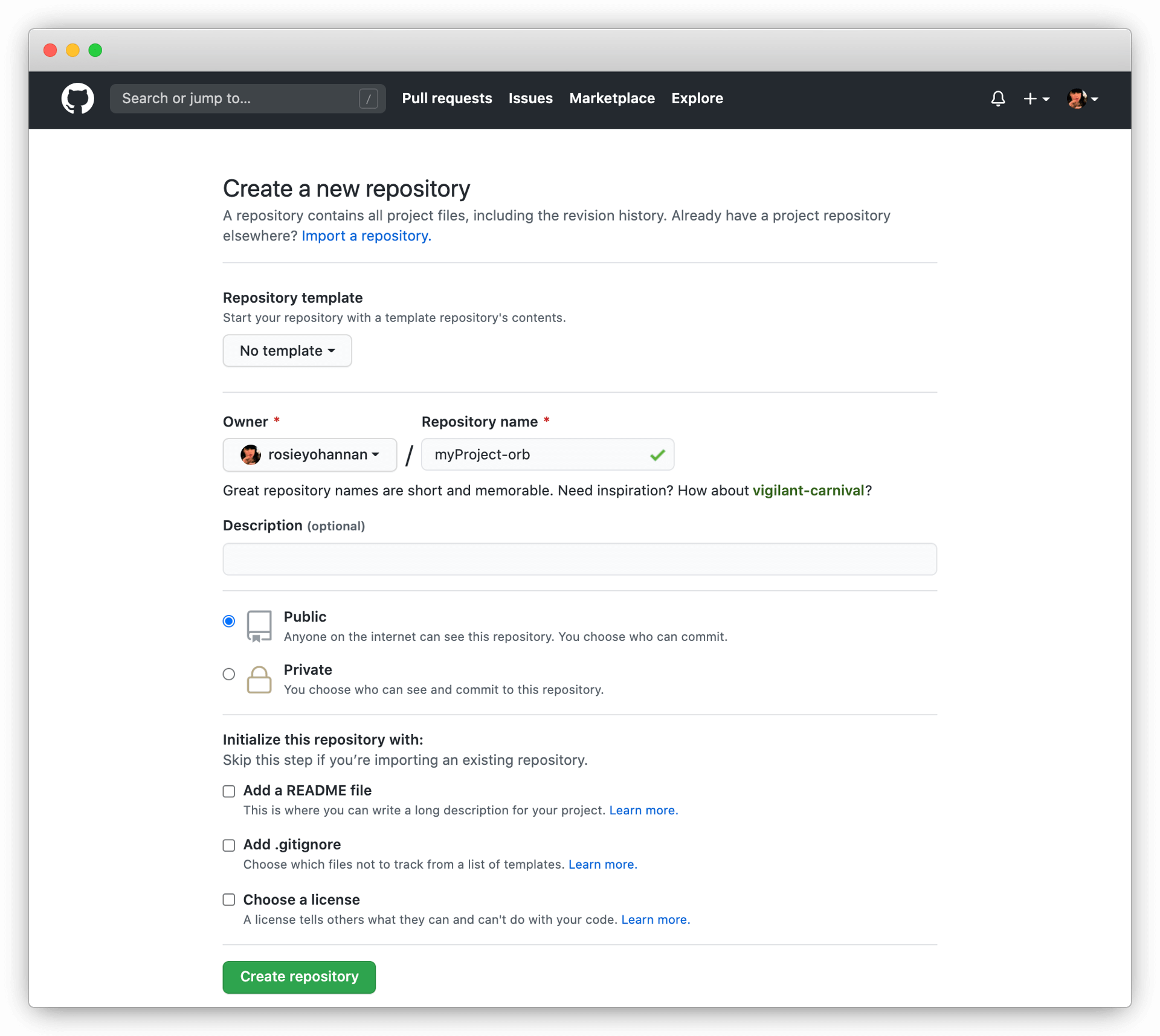Open the Explore menu item

[x=696, y=97]
